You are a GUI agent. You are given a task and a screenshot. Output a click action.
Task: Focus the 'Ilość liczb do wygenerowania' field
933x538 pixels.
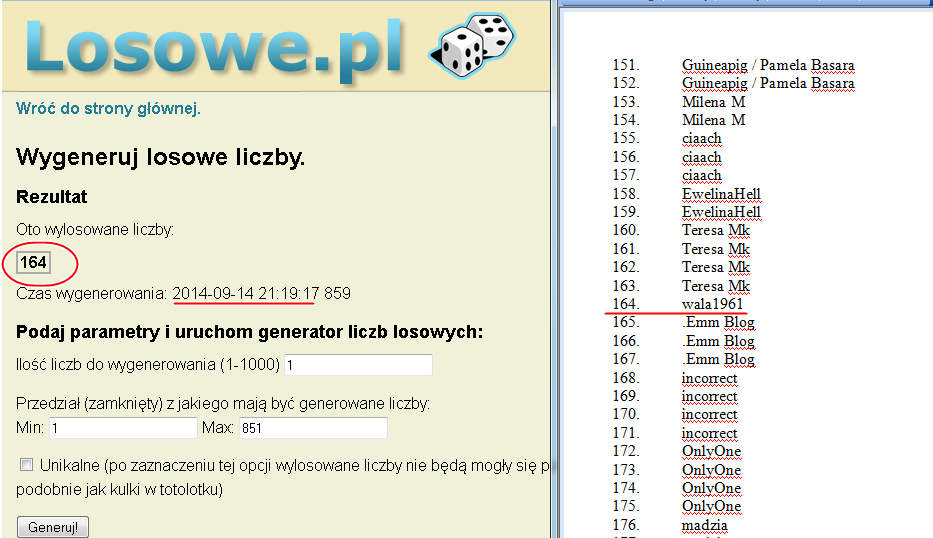click(359, 365)
